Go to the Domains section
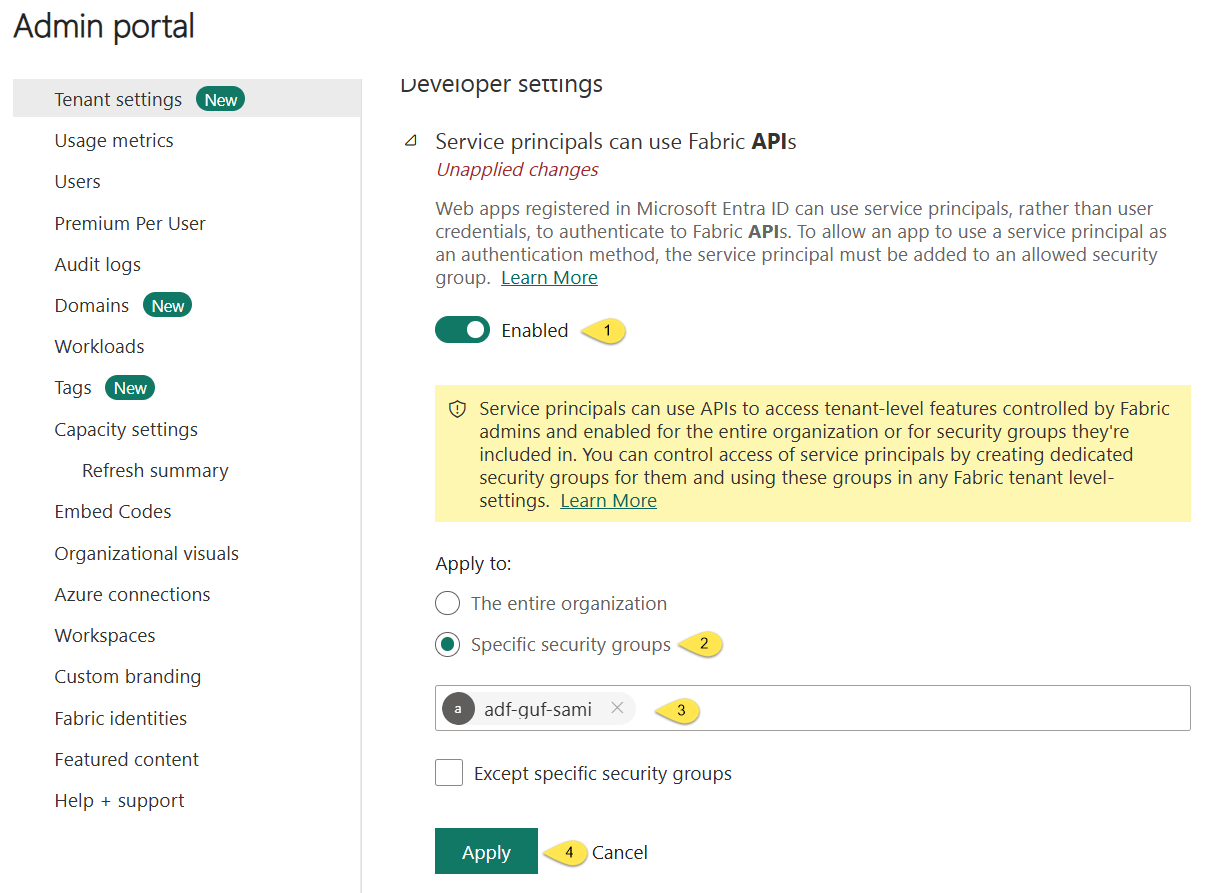The height and width of the screenshot is (893, 1215). tap(91, 305)
